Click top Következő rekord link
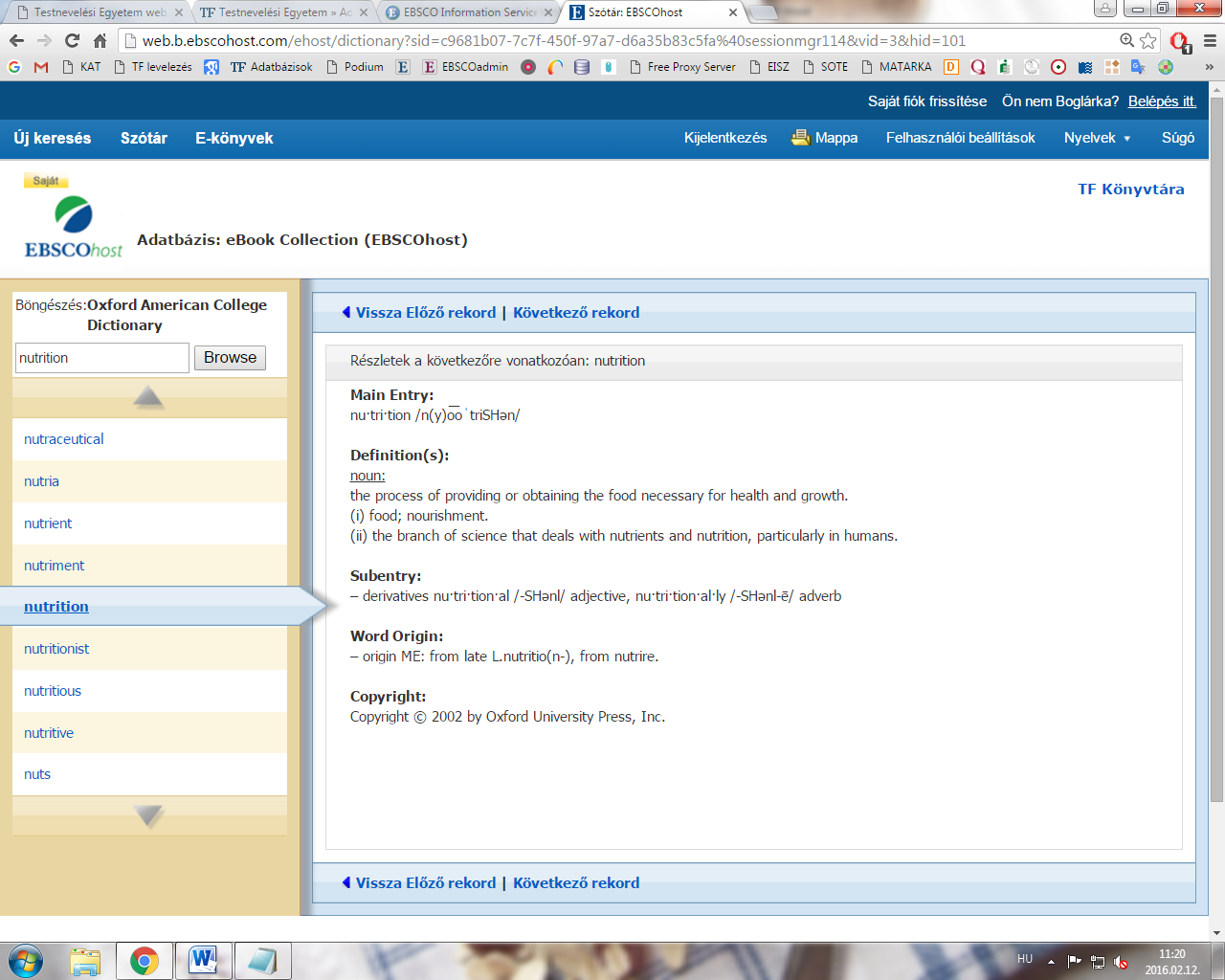 coord(576,313)
